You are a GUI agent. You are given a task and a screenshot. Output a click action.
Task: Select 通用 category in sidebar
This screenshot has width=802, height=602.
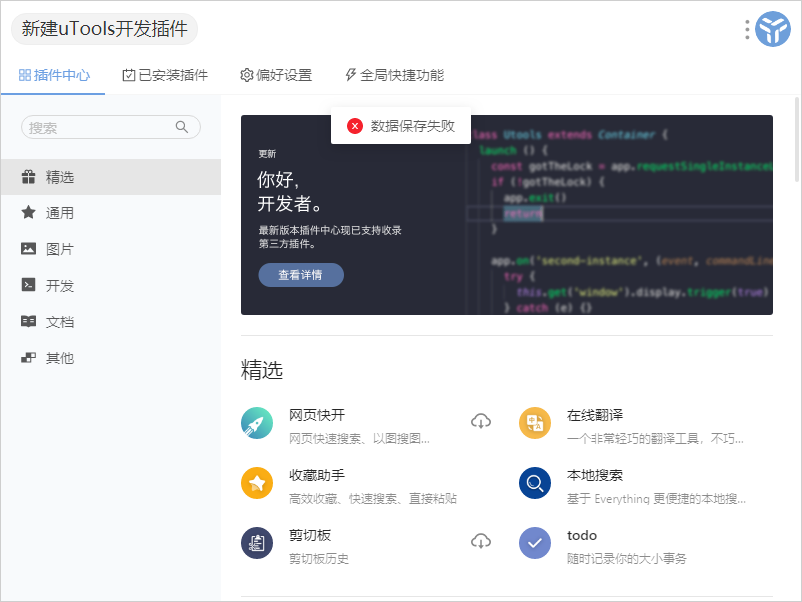(x=111, y=213)
